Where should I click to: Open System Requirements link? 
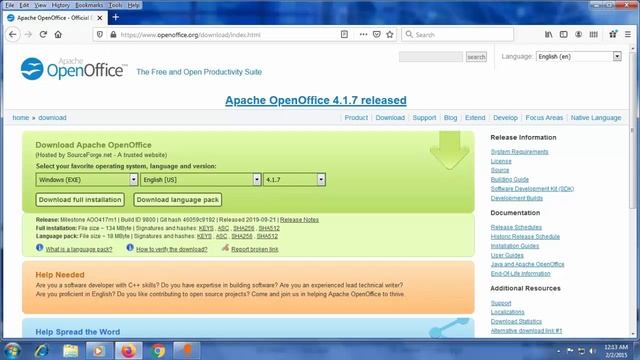pyautogui.click(x=519, y=152)
